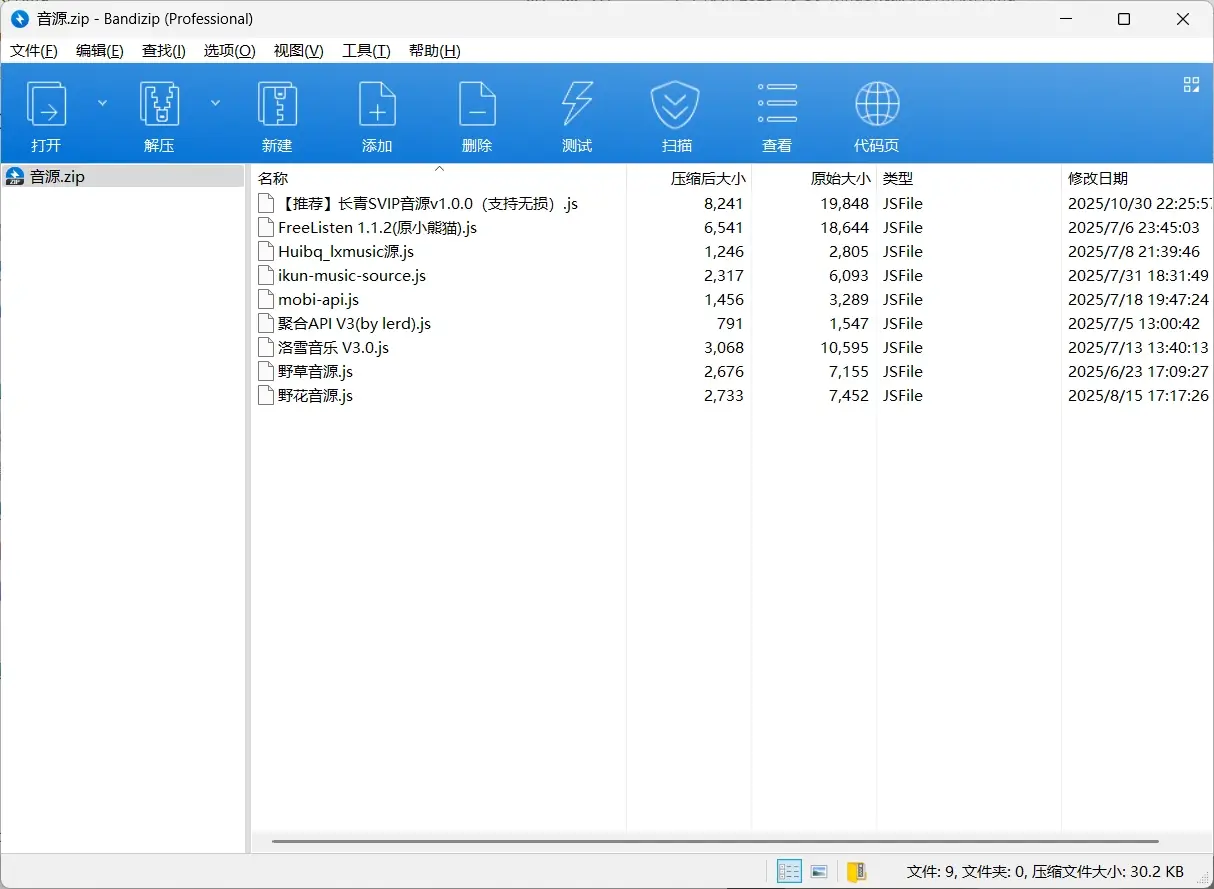Select FreeListen 1.1.2(原小熊猫).js file
Image resolution: width=1214 pixels, height=889 pixels.
tap(377, 227)
